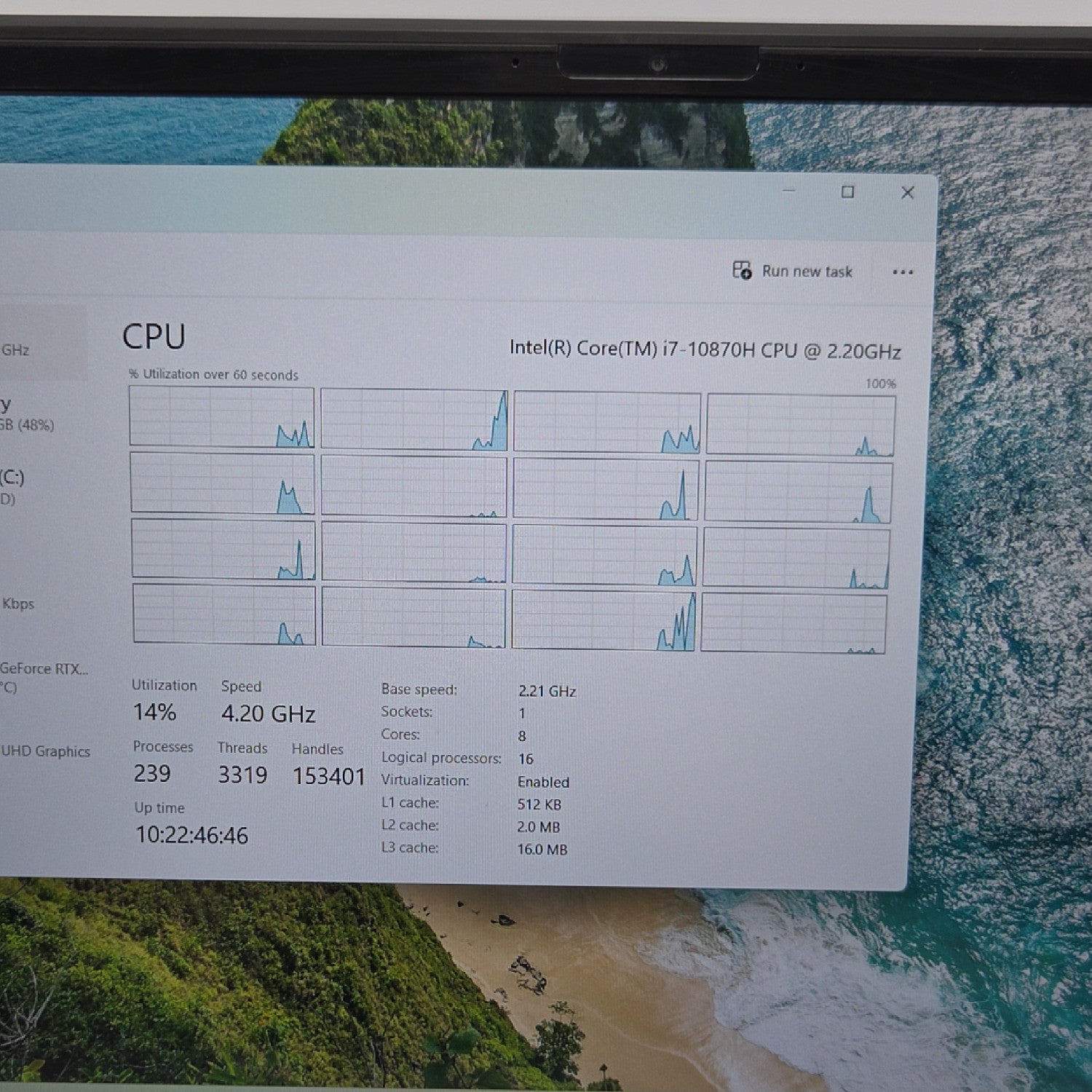Select the disk (C:) sidebar entry
1092x1092 pixels.
tap(13, 487)
